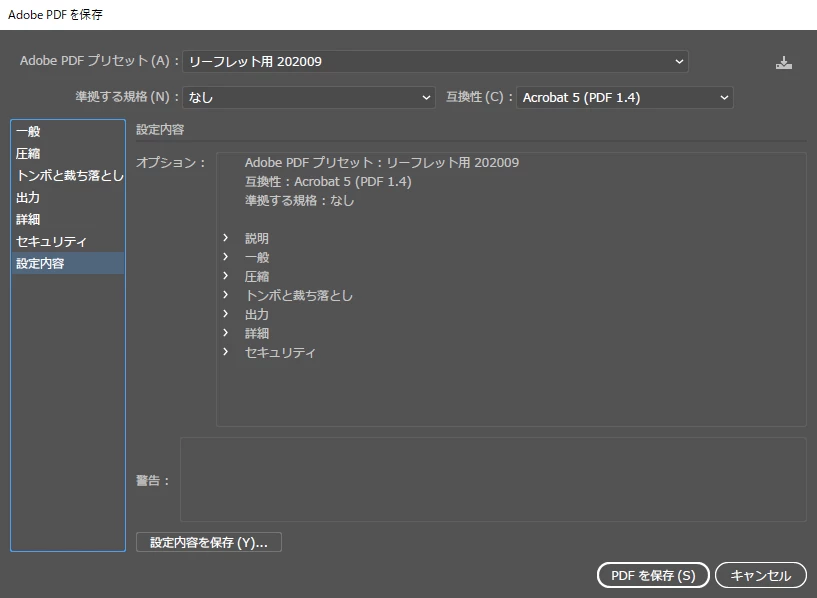Expand the 出力 chevron in options tree
Screen dimensions: 817x598
[x=226, y=314]
